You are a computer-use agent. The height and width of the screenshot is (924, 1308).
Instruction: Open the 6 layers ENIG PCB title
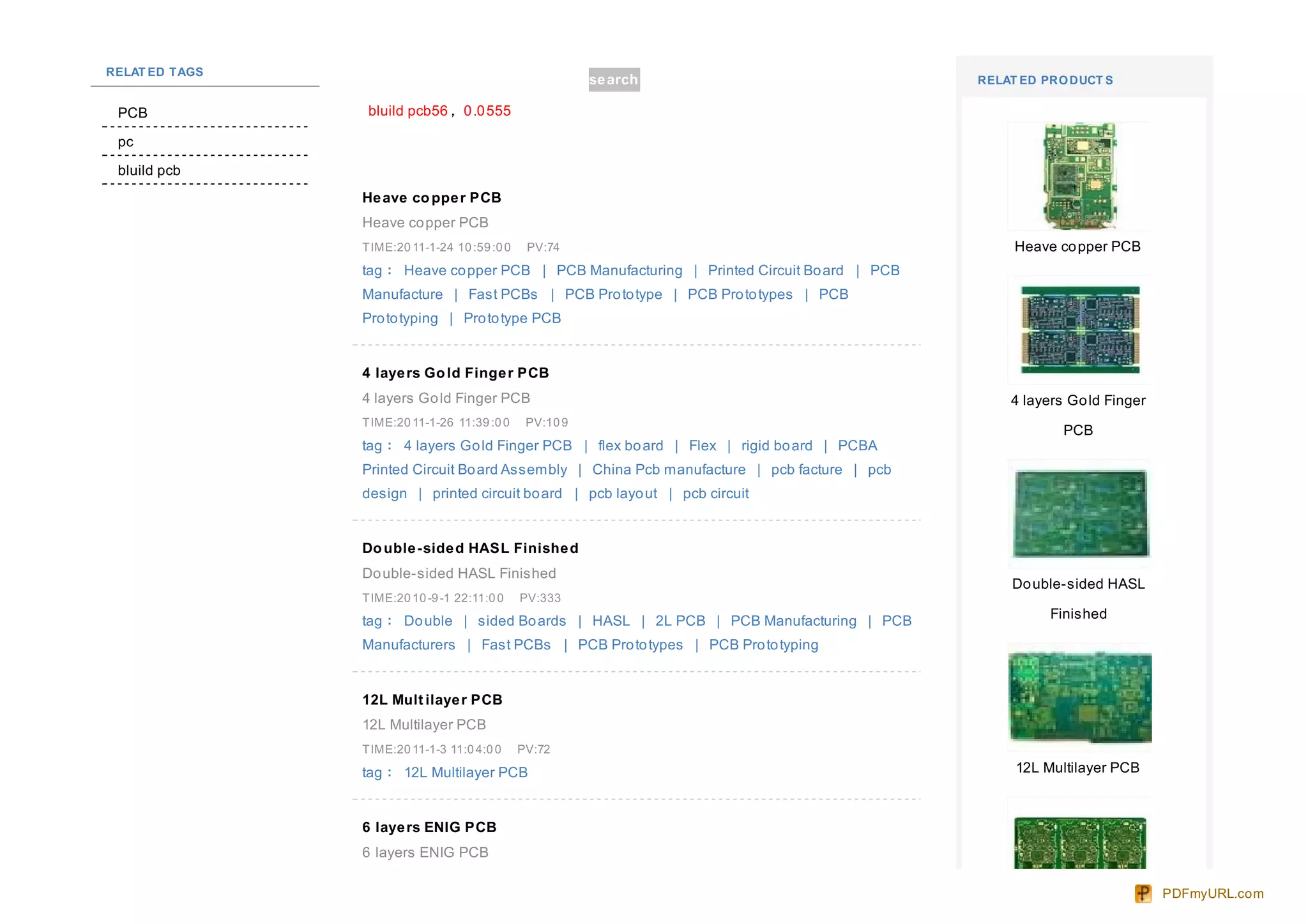click(x=429, y=827)
